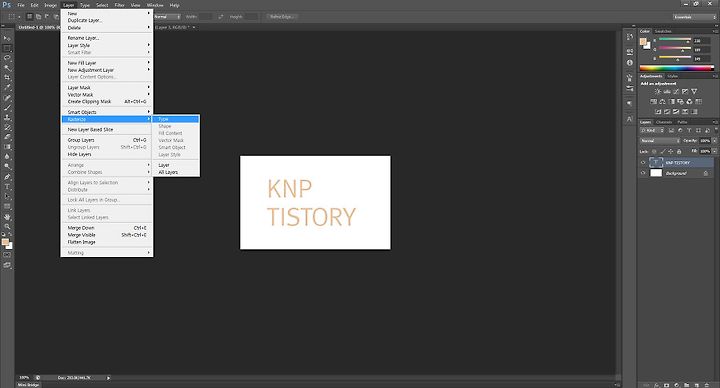The height and width of the screenshot is (388, 720).
Task: Choose Type in Rasterize submenu
Action: [x=176, y=119]
